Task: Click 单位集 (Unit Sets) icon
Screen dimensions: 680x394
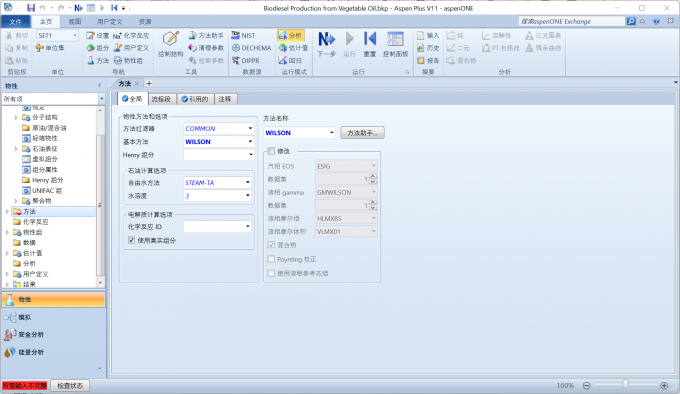Action: (50, 48)
